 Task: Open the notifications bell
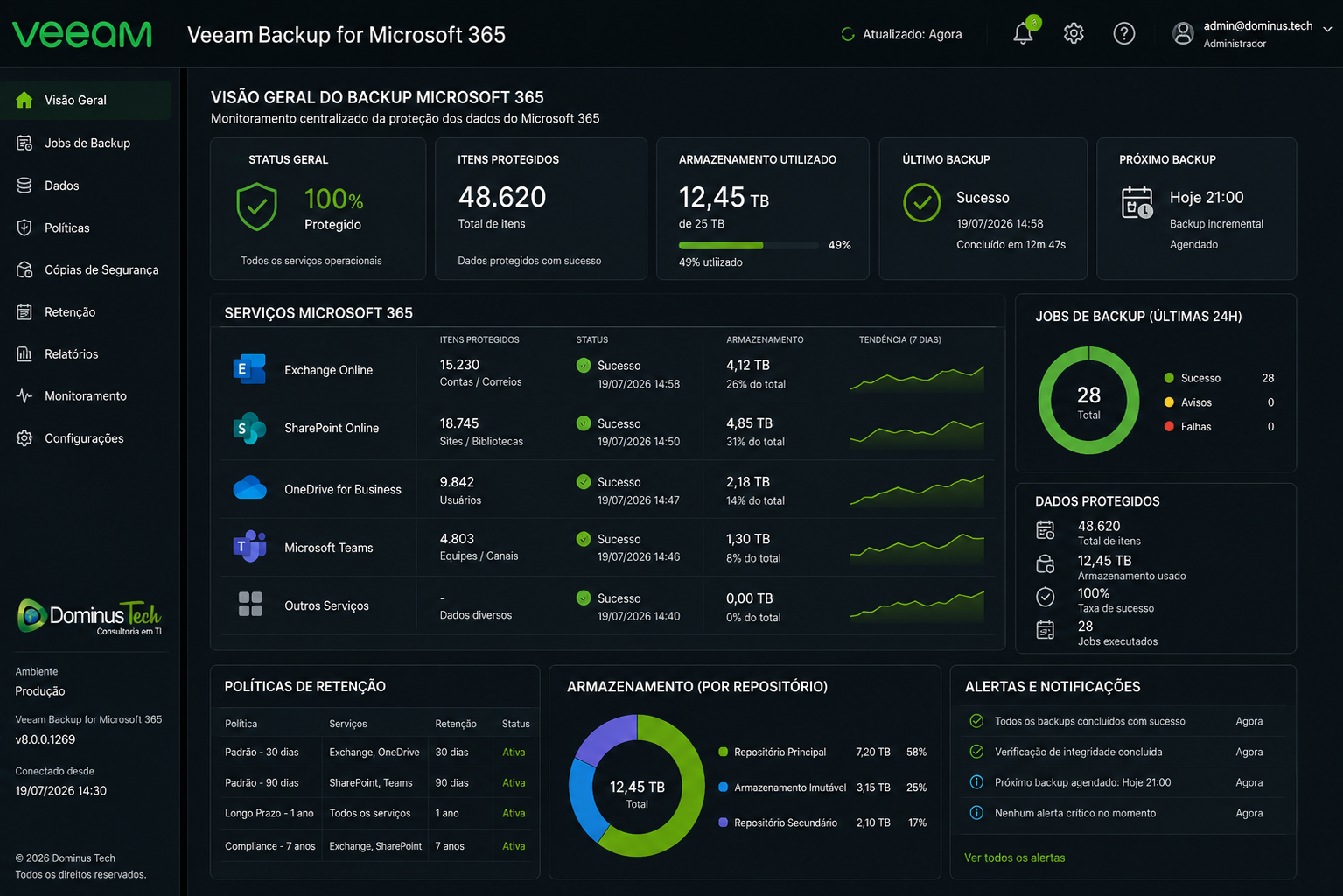click(x=1023, y=33)
